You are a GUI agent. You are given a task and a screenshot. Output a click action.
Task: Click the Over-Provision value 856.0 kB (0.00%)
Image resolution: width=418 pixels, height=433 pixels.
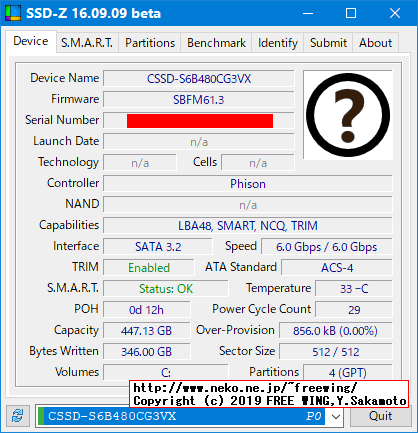tap(335, 331)
